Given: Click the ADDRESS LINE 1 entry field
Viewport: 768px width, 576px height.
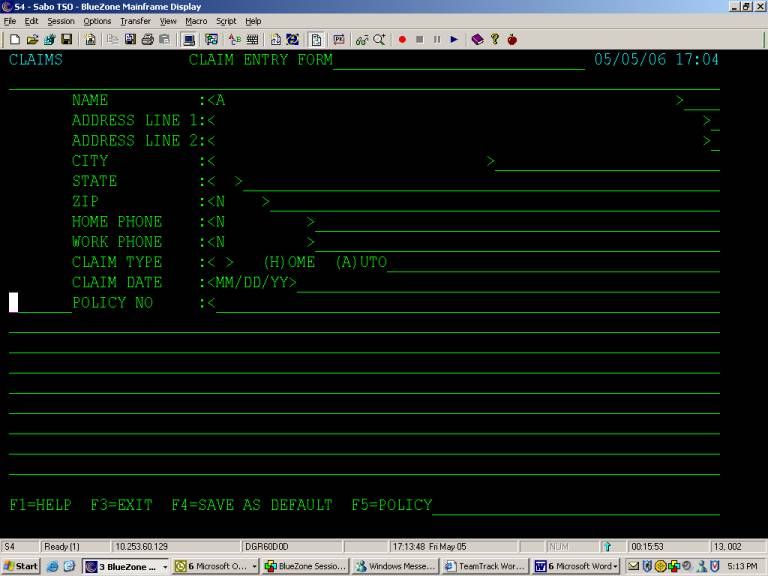Looking at the screenshot, I should coord(459,120).
